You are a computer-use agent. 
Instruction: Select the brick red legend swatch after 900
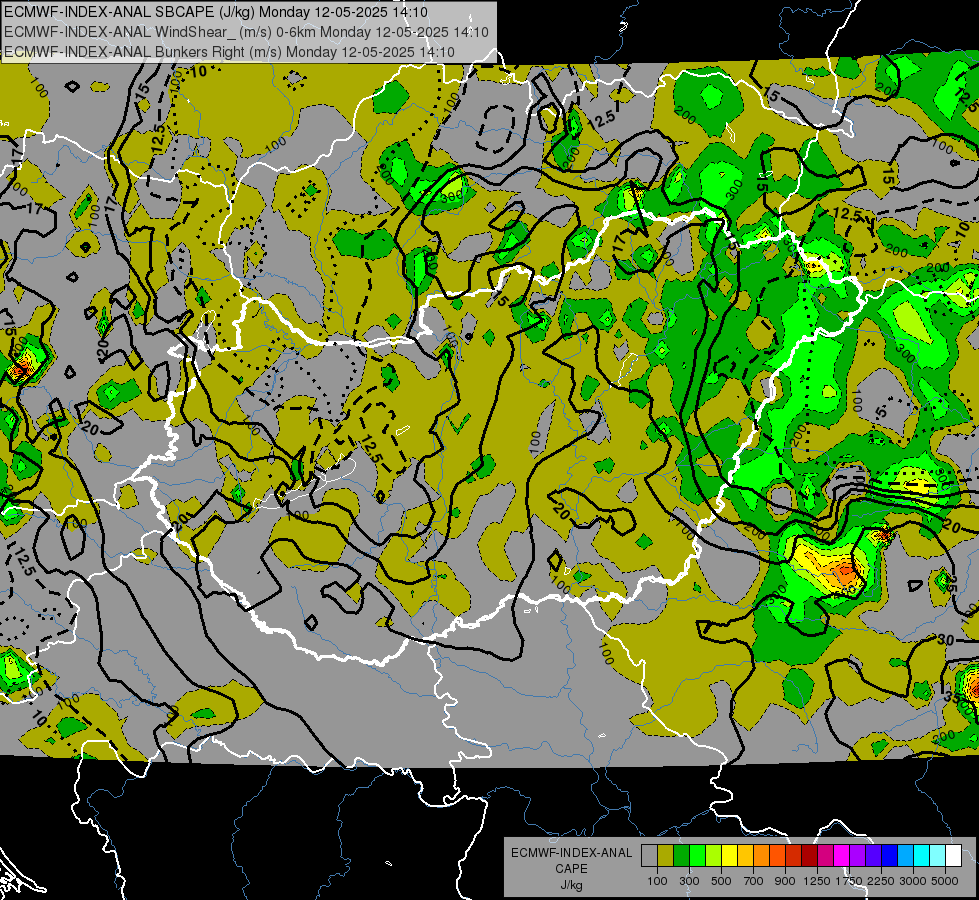(x=794, y=856)
